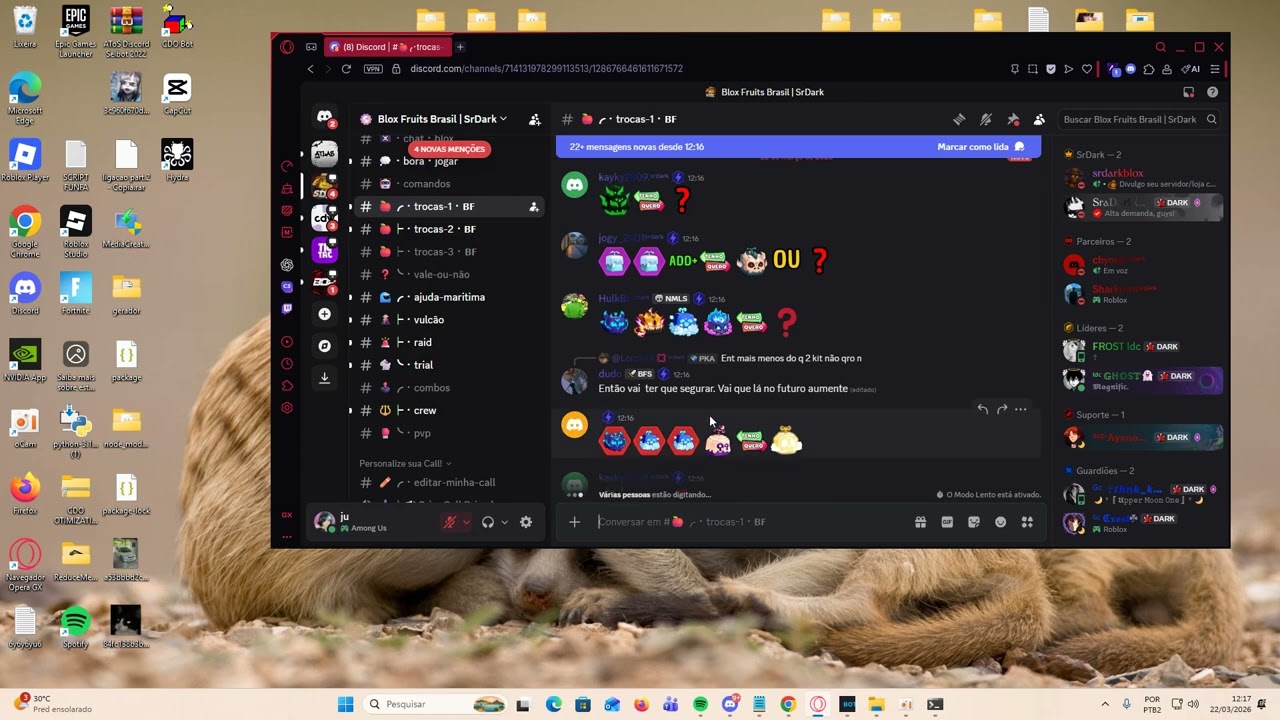This screenshot has height=720, width=1280.
Task: Open vale-ou-não channel
Action: (x=447, y=274)
